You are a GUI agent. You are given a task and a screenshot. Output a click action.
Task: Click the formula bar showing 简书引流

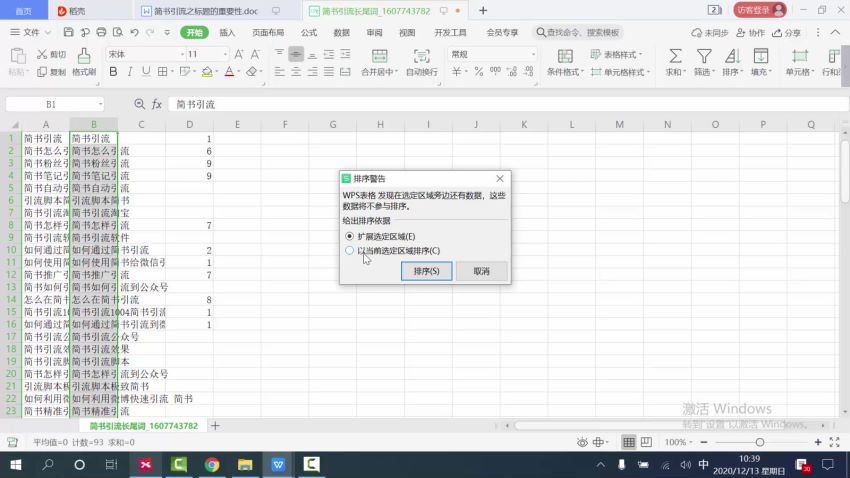(x=508, y=104)
